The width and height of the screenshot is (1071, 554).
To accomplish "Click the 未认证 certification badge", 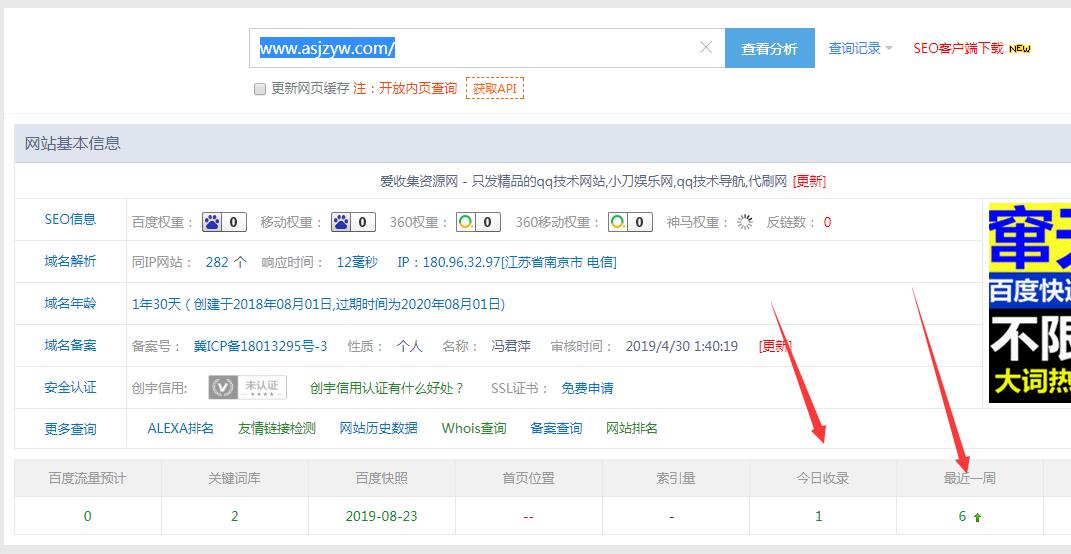I will pyautogui.click(x=248, y=387).
